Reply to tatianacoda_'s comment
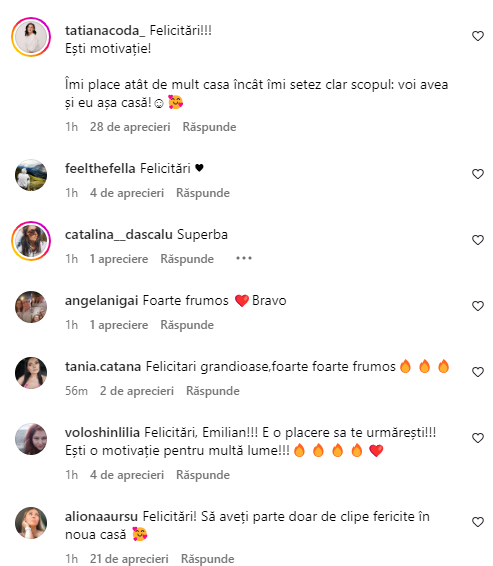 tap(209, 127)
